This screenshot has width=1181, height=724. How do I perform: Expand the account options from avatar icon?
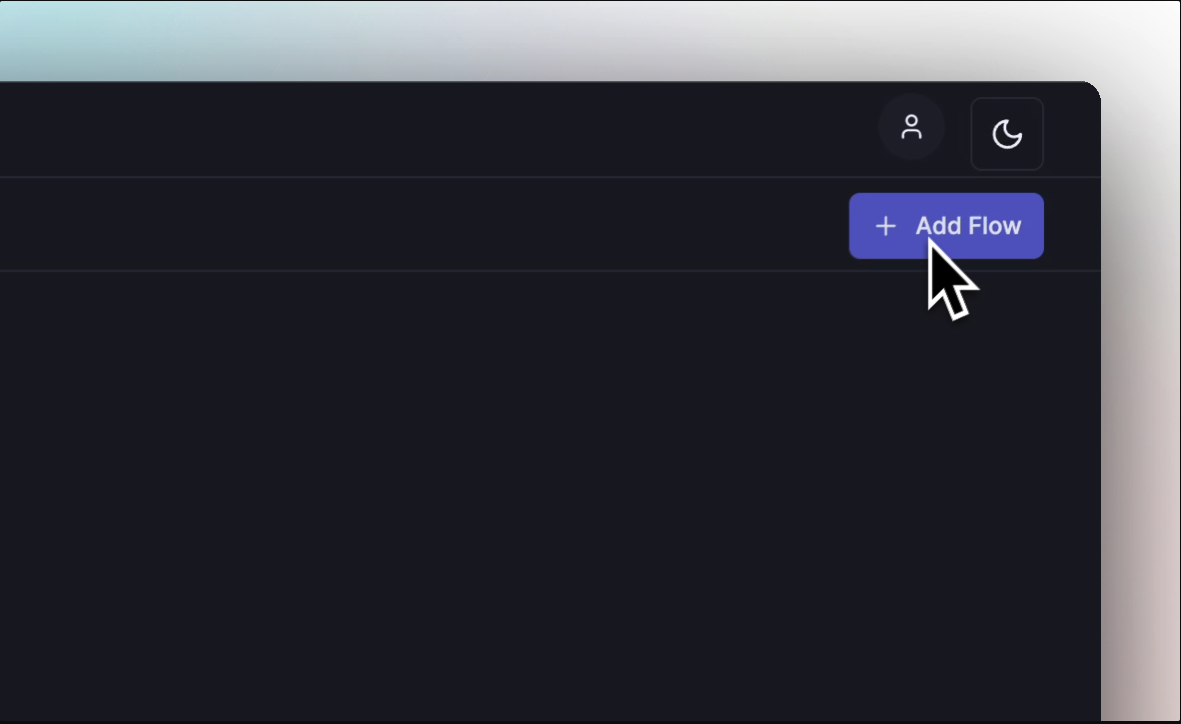point(911,128)
